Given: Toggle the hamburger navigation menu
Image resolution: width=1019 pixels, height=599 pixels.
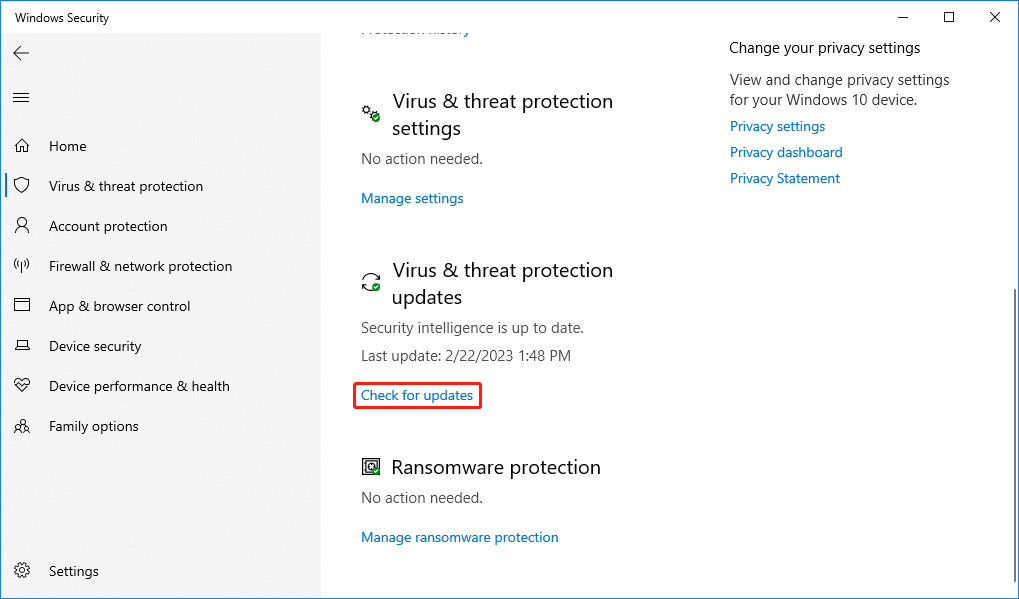Looking at the screenshot, I should pyautogui.click(x=21, y=97).
